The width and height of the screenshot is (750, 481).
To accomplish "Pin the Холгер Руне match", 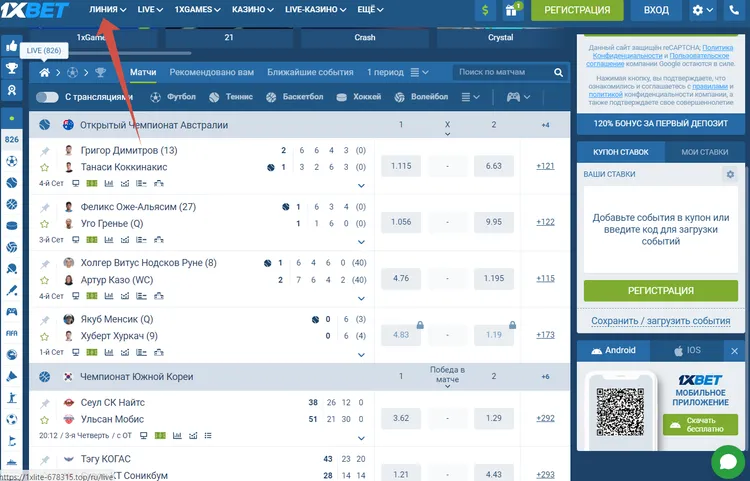I will click(x=44, y=264).
